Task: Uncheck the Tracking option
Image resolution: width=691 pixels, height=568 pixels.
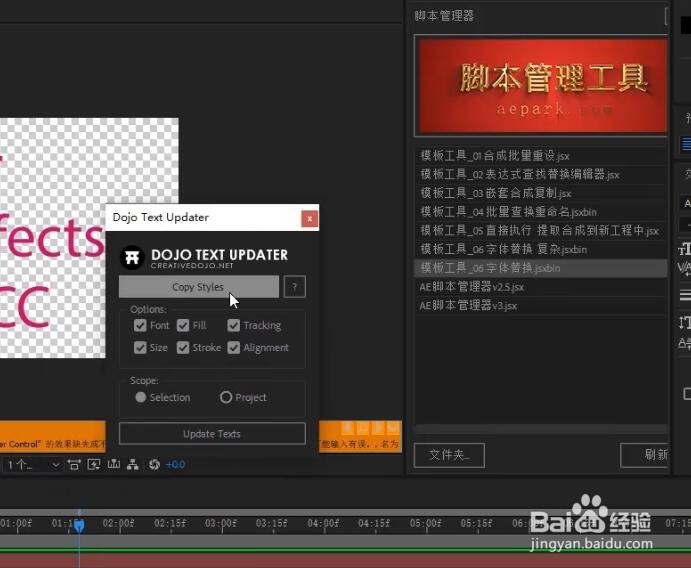Action: [x=234, y=325]
